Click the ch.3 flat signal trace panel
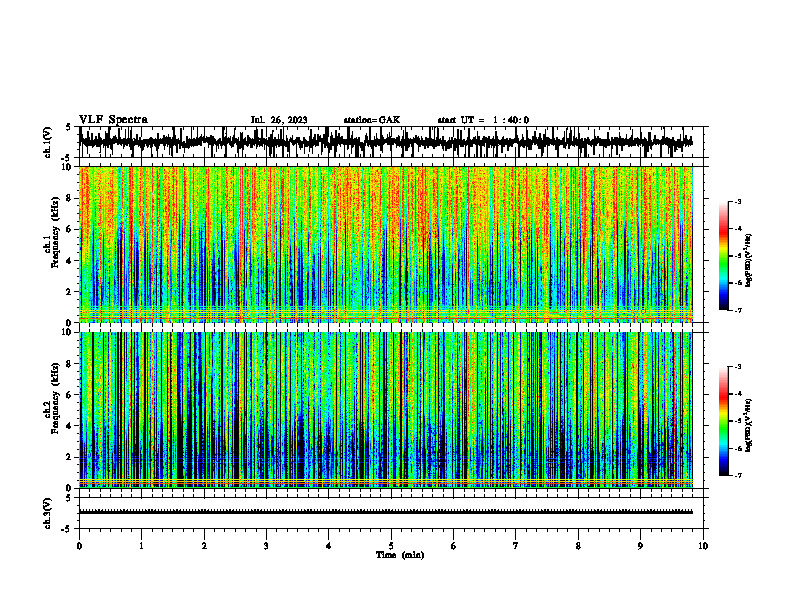The height and width of the screenshot is (612, 792). click(x=393, y=513)
